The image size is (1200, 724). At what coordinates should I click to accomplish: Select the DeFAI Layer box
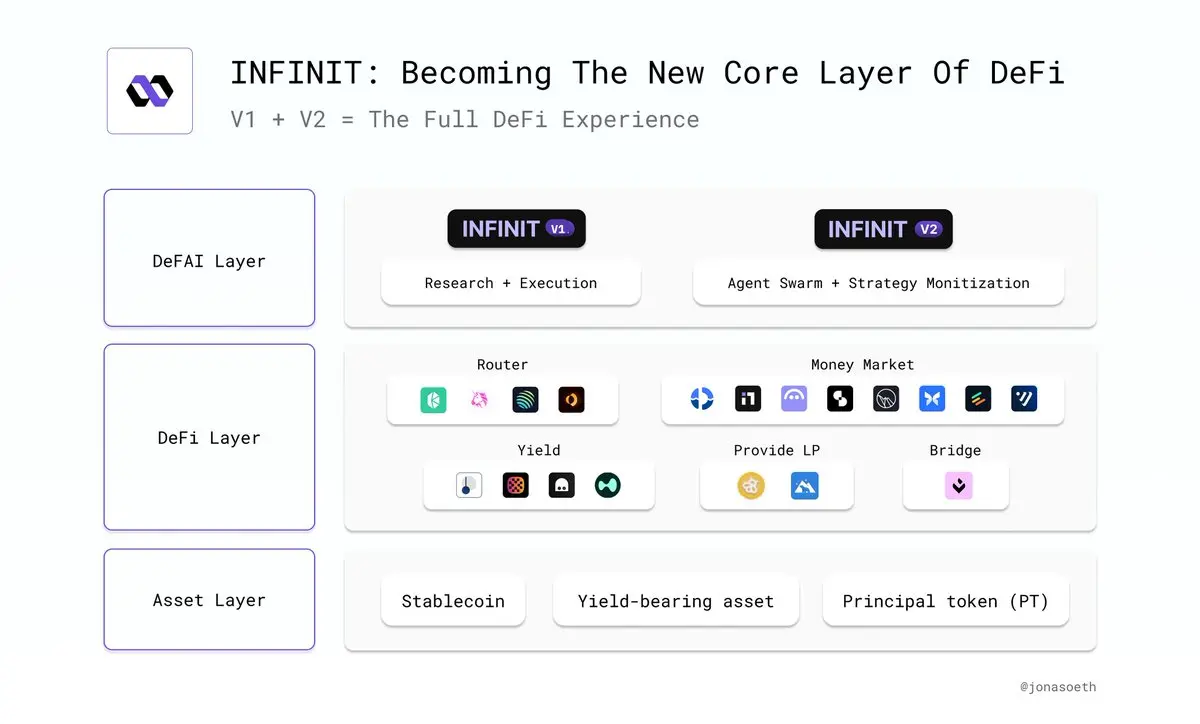pyautogui.click(x=209, y=258)
